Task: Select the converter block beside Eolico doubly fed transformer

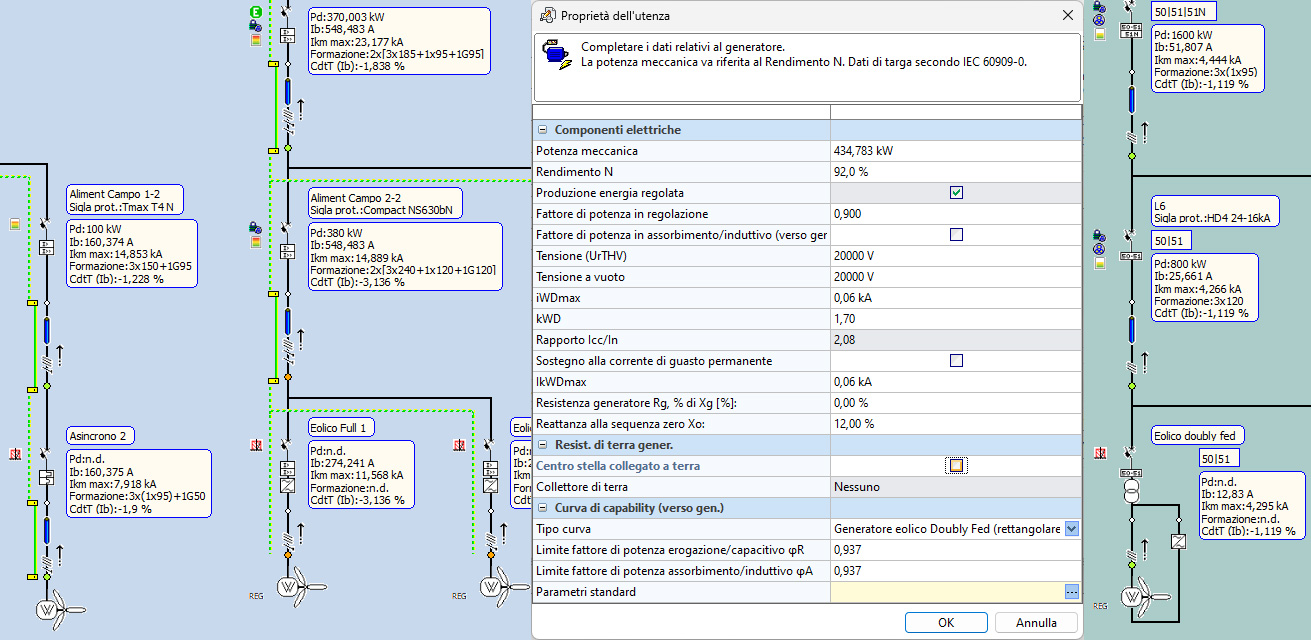Action: [1177, 542]
